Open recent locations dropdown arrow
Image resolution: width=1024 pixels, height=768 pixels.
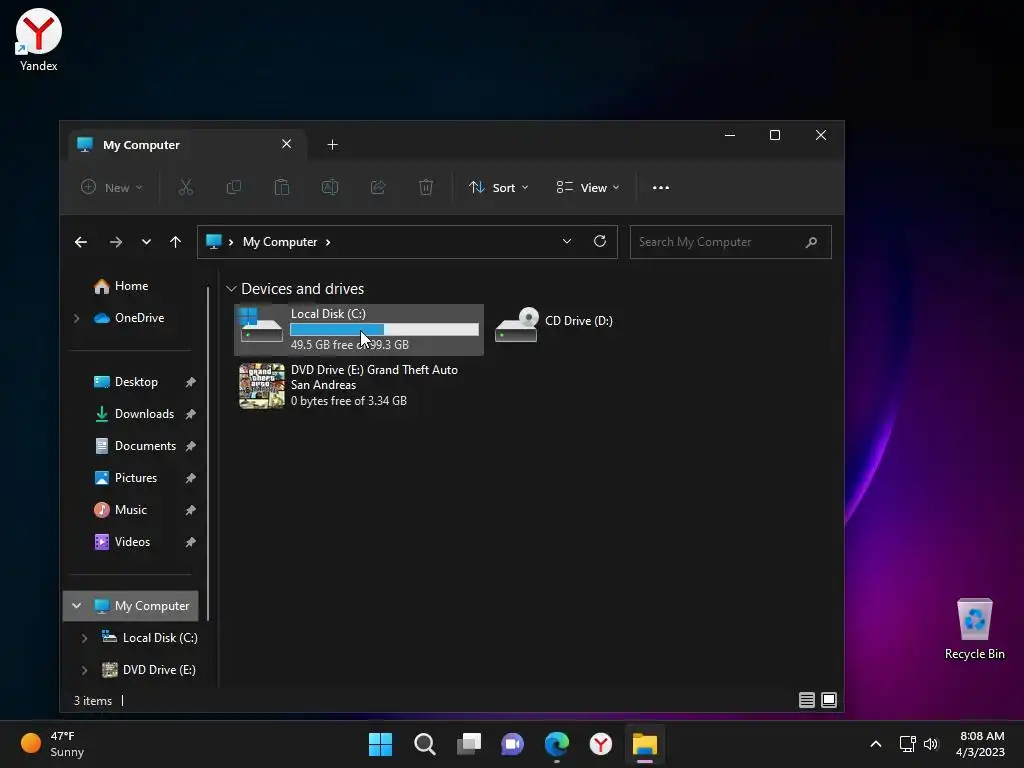[x=146, y=242]
